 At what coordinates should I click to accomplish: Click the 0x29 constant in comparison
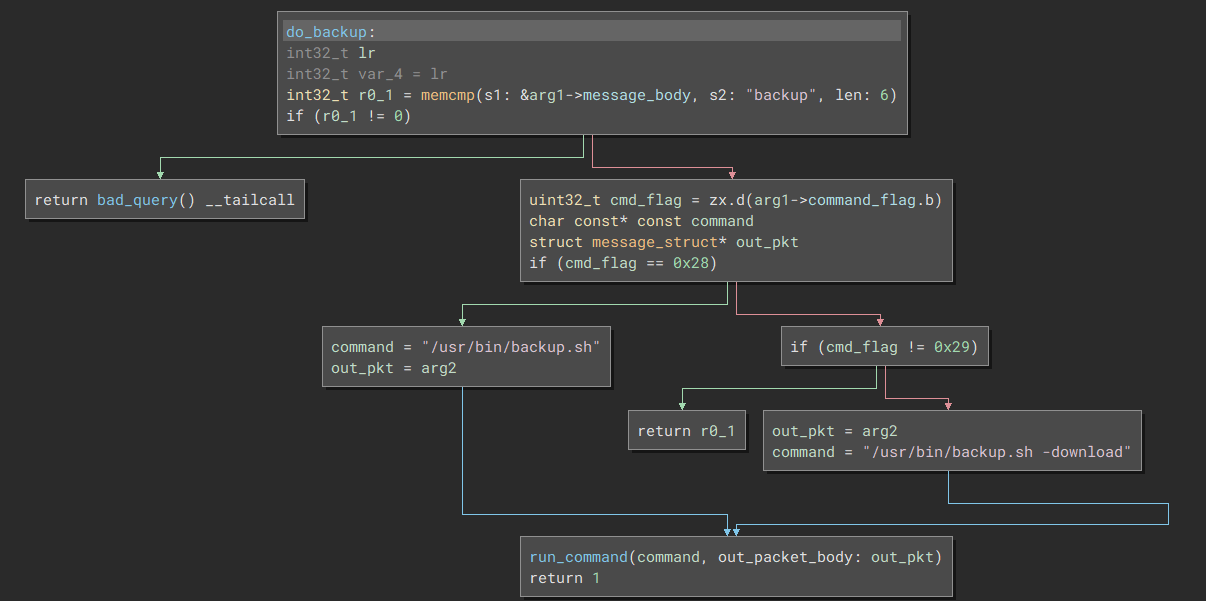(x=954, y=347)
